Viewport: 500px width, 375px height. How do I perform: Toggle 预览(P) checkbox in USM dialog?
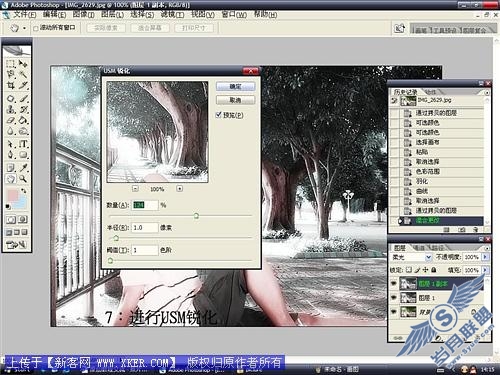219,115
